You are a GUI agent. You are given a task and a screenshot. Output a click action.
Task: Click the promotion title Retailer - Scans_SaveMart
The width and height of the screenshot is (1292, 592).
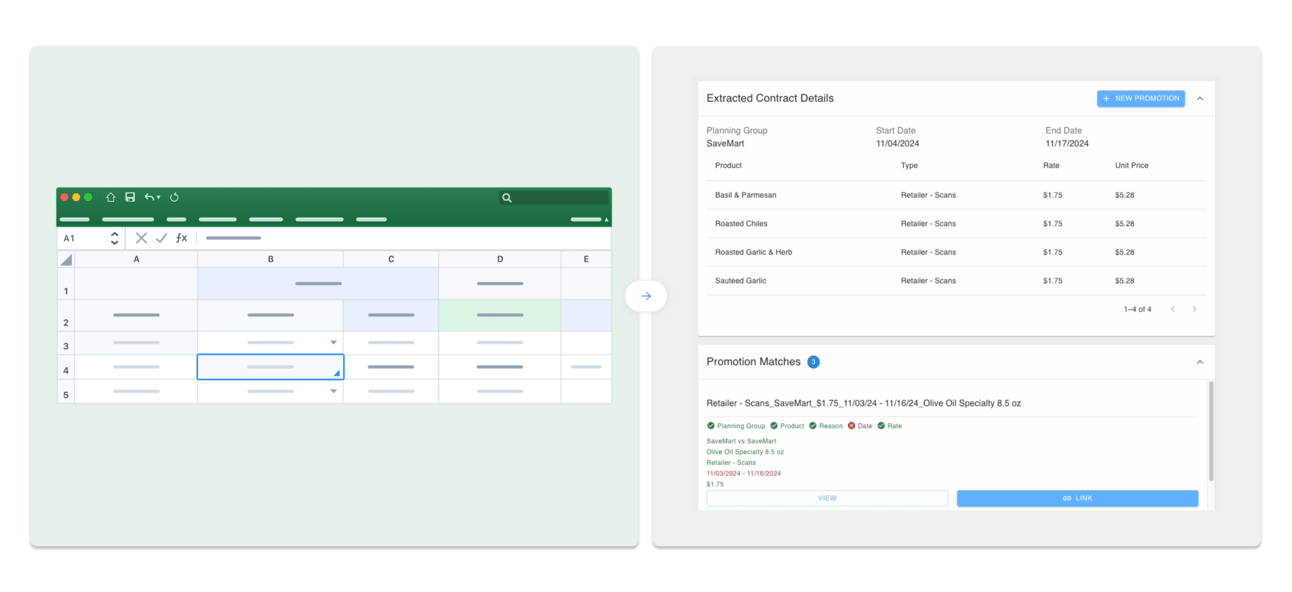tap(863, 403)
